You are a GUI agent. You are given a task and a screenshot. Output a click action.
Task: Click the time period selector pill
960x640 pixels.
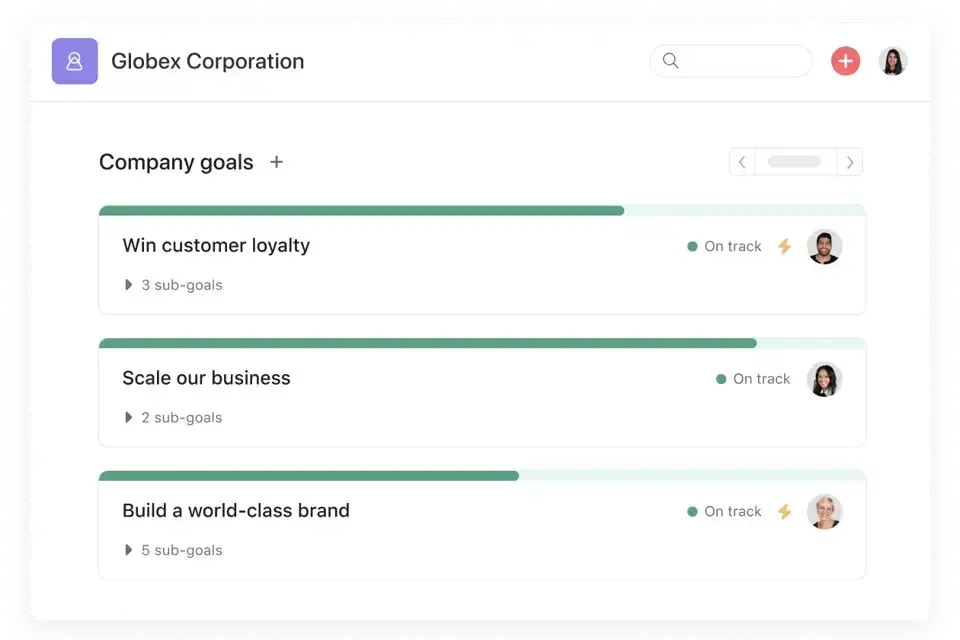click(x=795, y=162)
